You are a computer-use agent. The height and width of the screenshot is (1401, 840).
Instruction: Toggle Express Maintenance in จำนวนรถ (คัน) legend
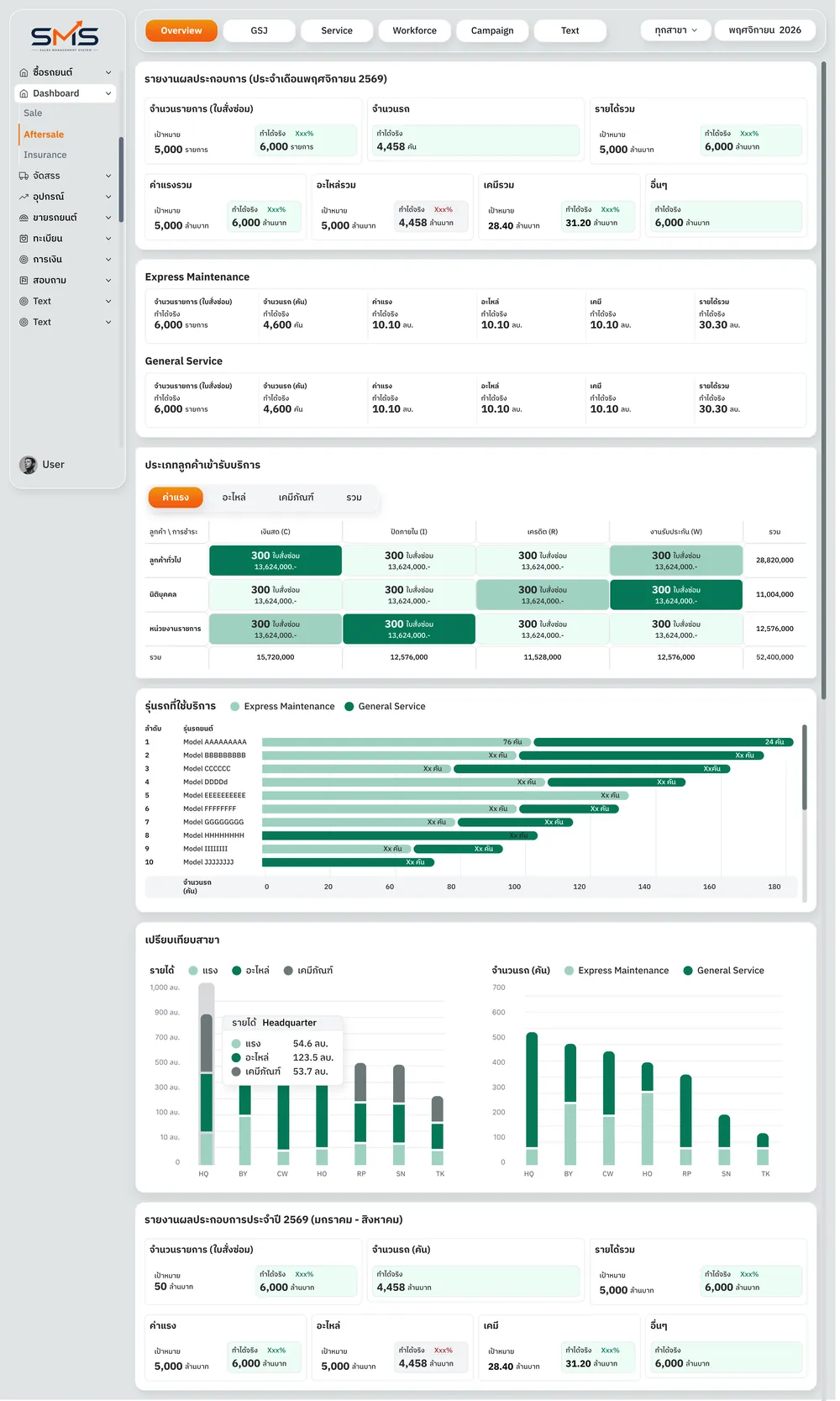[x=617, y=971]
